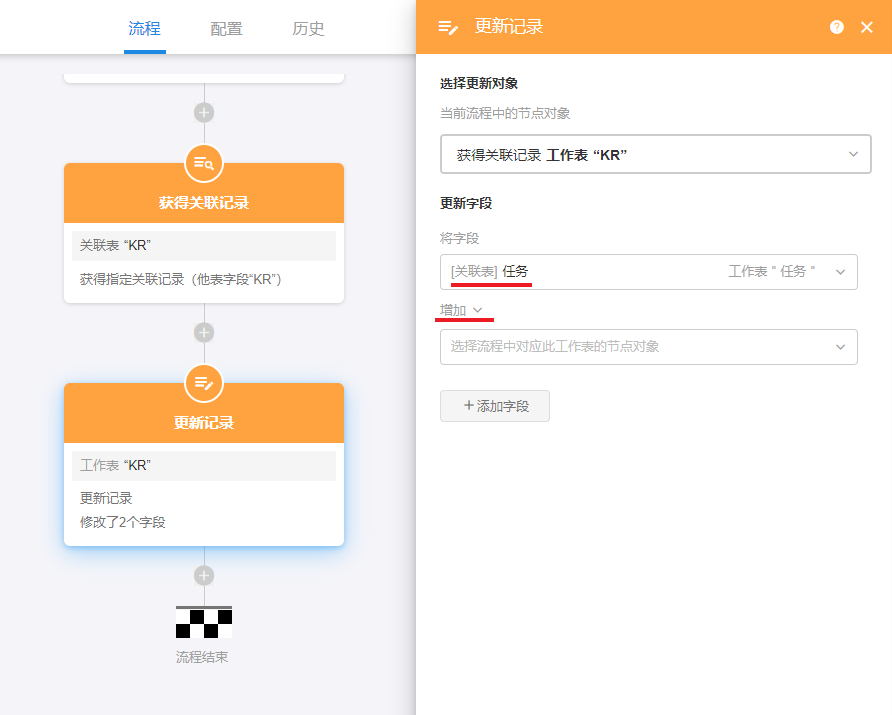Click the help question mark icon
This screenshot has width=892, height=715.
[x=837, y=27]
